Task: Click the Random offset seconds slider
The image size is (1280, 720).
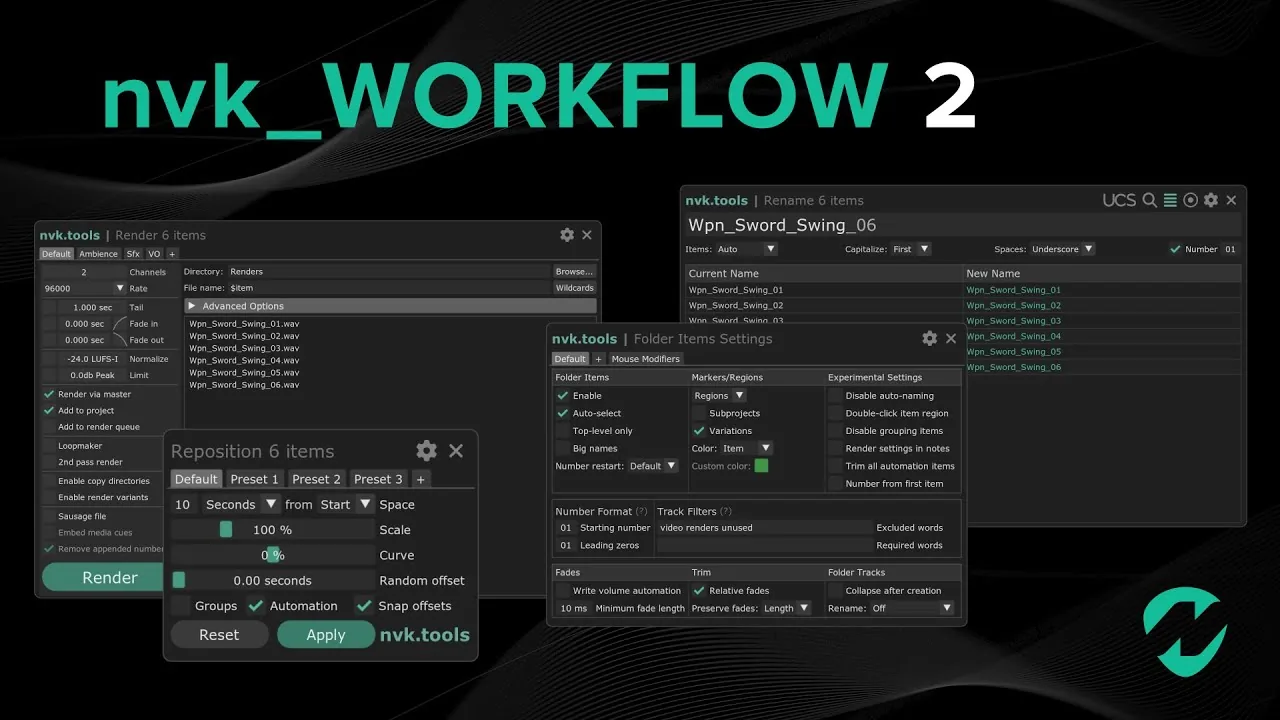Action: click(272, 580)
